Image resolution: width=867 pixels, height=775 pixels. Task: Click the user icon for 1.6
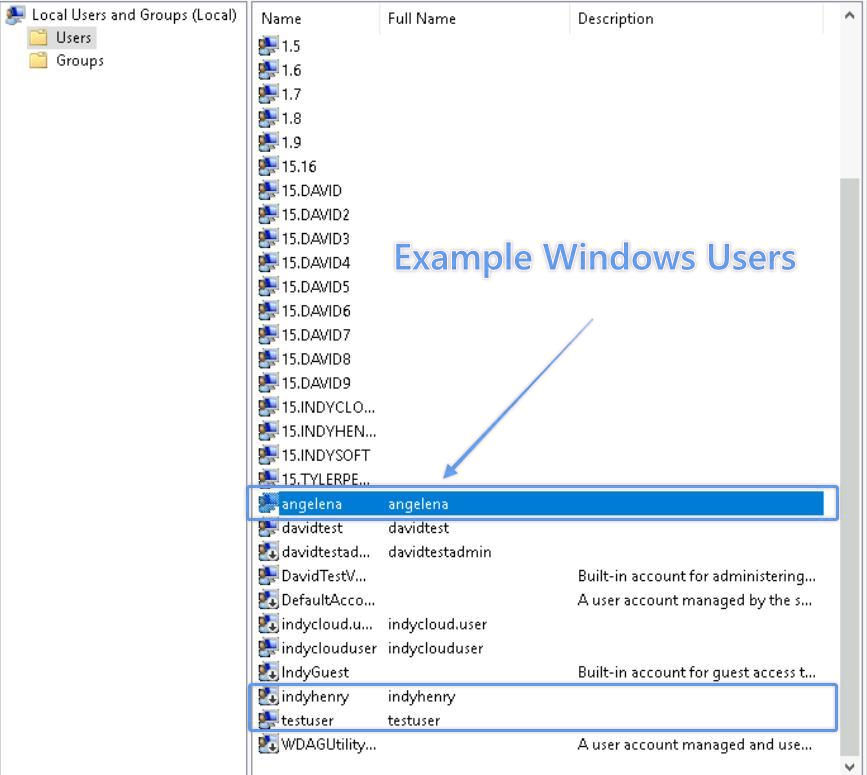[268, 70]
